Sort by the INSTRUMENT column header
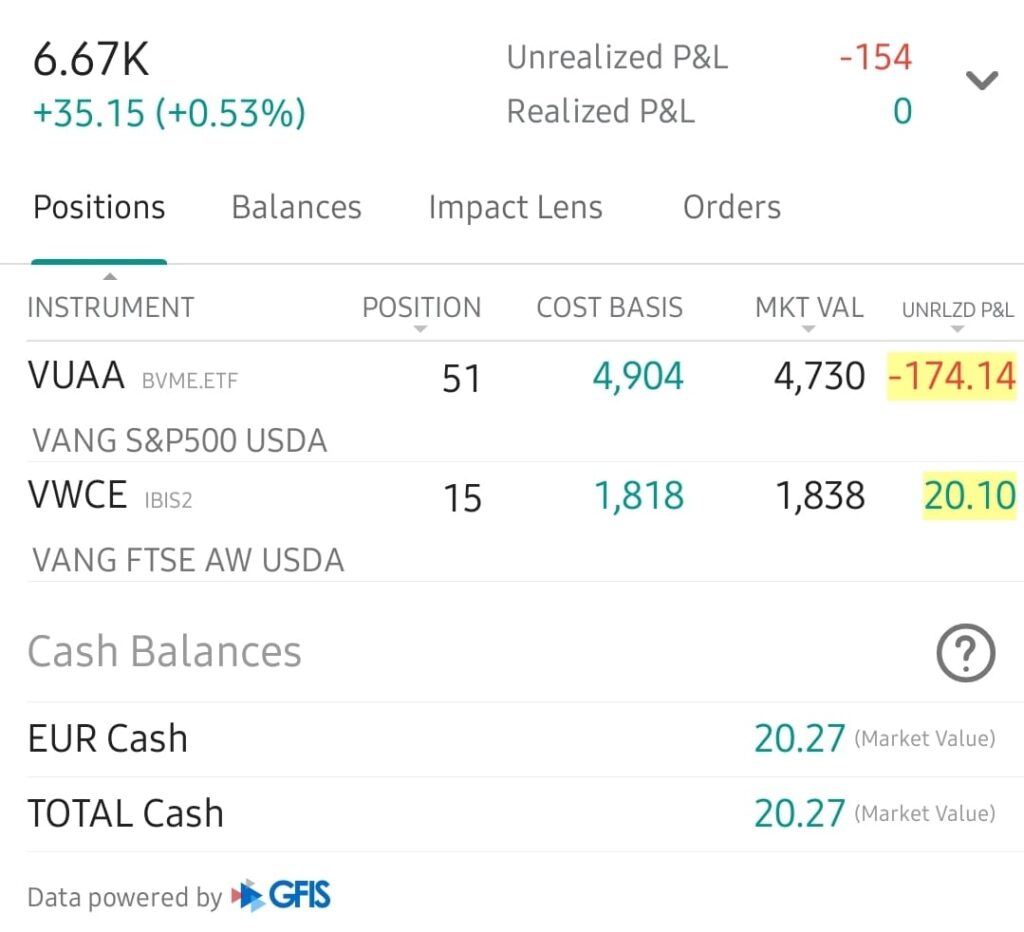The image size is (1024, 932). tap(111, 307)
